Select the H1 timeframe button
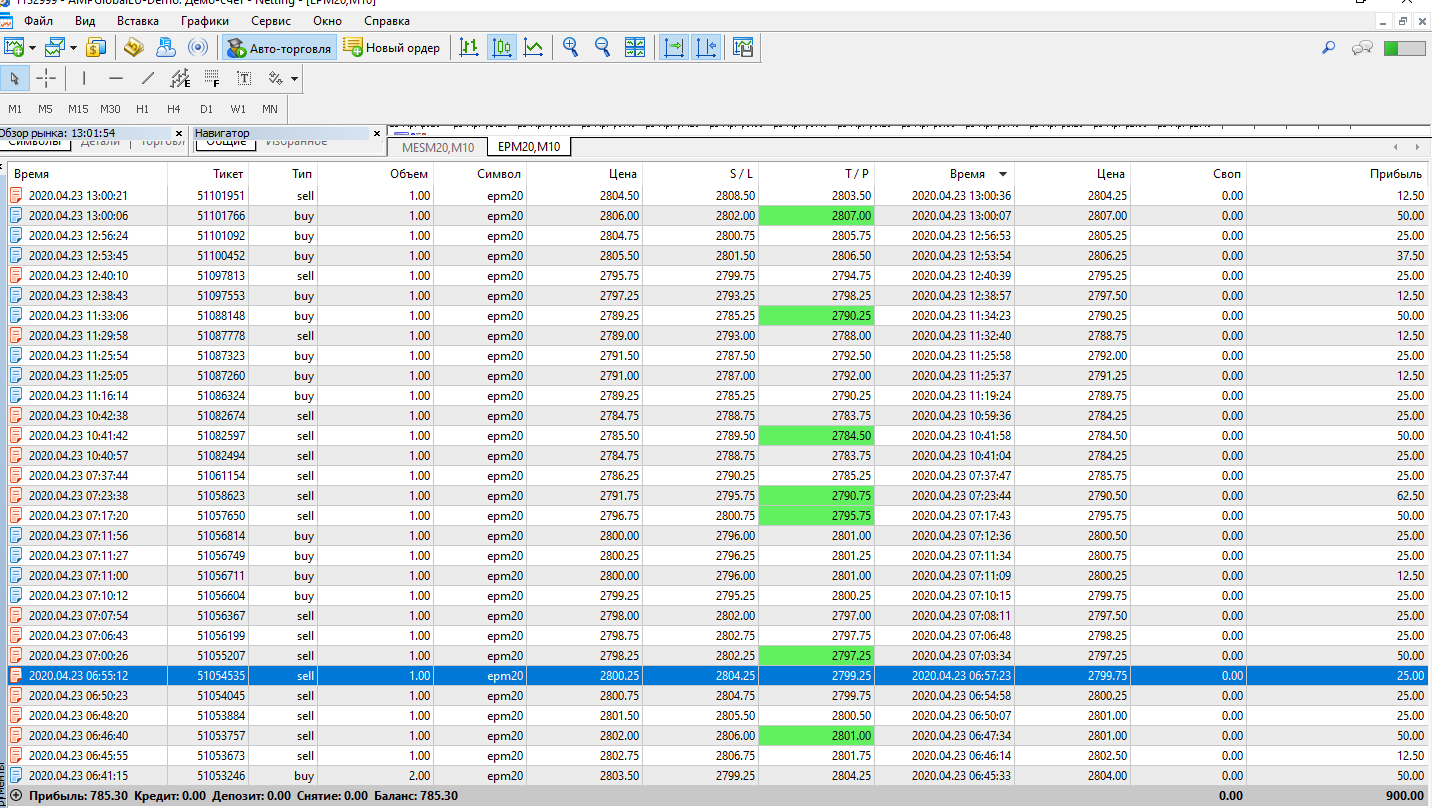Image resolution: width=1432 pixels, height=808 pixels. tap(142, 109)
